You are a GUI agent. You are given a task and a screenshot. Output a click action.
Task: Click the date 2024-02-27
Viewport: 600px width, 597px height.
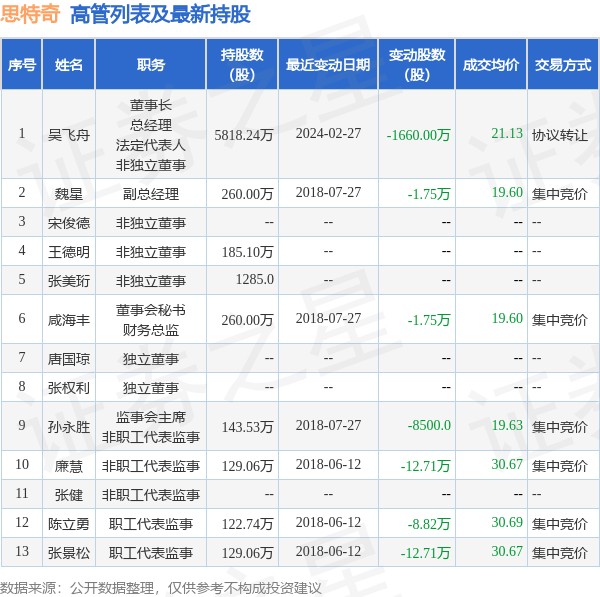(328, 133)
